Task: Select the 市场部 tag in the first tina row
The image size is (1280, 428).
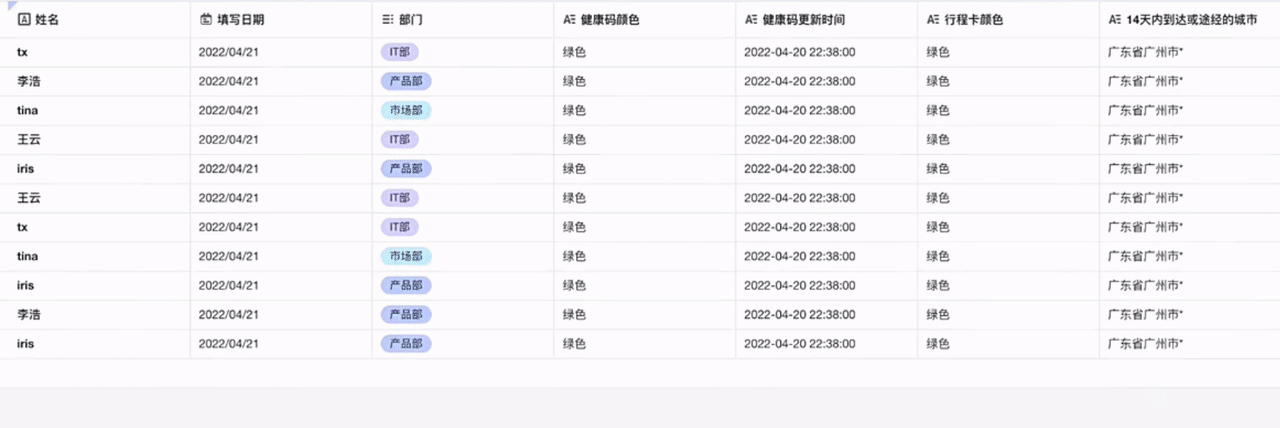Action: 405,110
